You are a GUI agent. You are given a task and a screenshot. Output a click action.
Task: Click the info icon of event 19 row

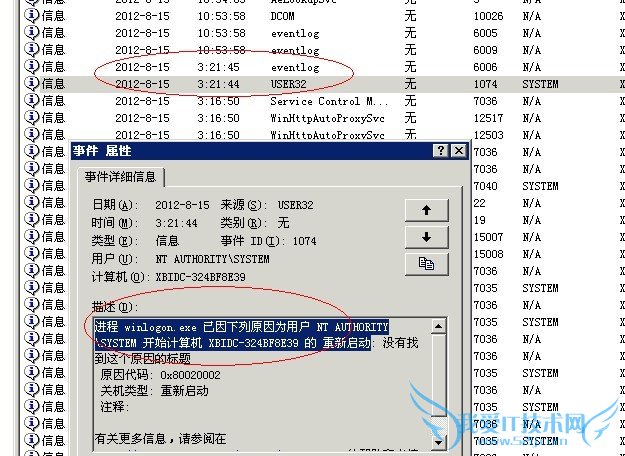(x=31, y=219)
